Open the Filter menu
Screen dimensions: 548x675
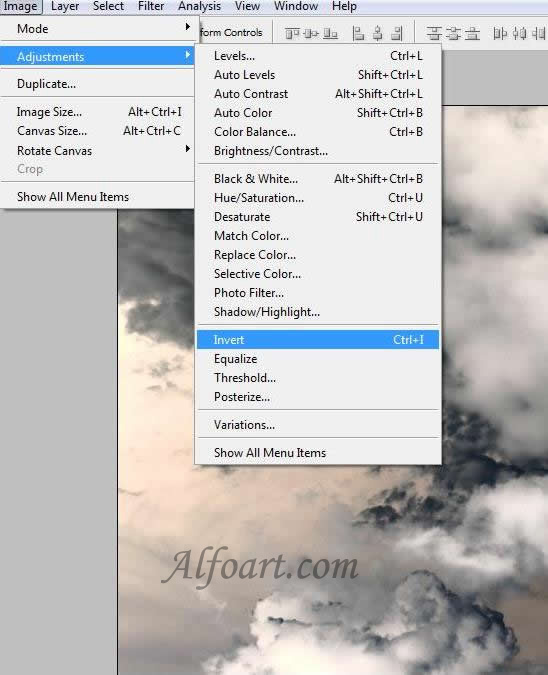151,6
